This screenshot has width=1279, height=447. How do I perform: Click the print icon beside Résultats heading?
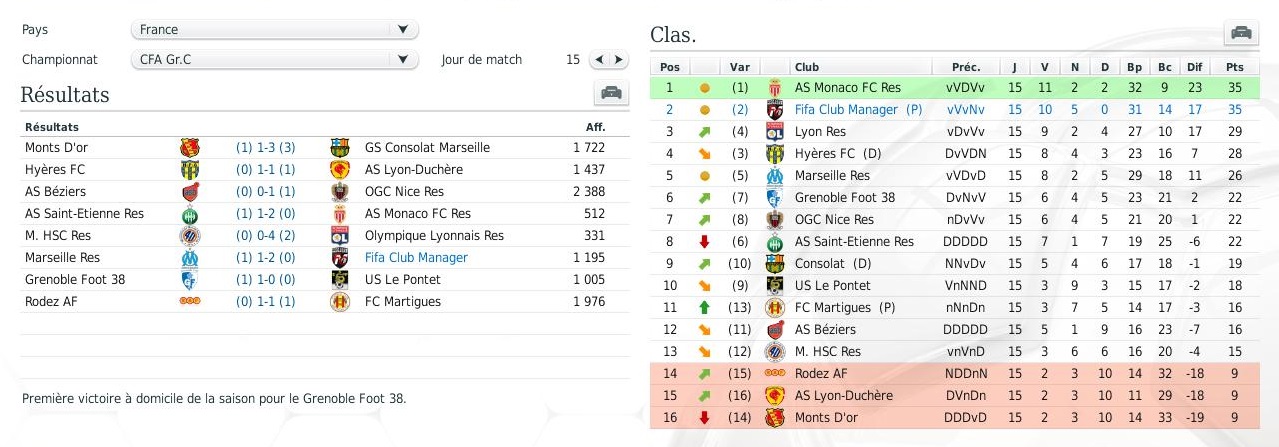point(611,94)
